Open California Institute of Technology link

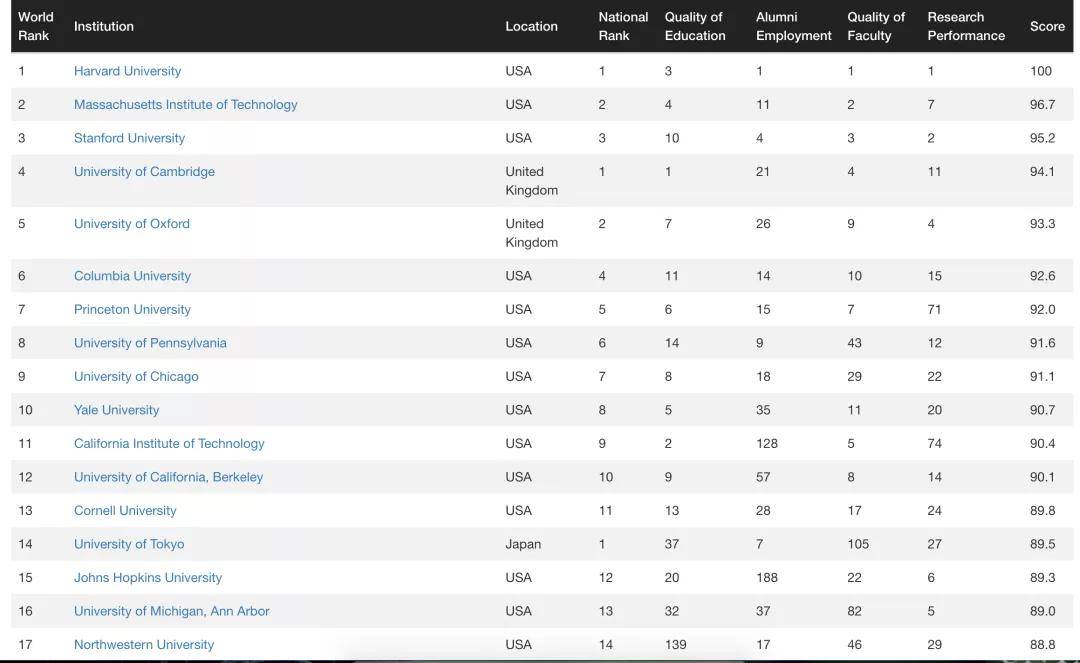tap(169, 444)
